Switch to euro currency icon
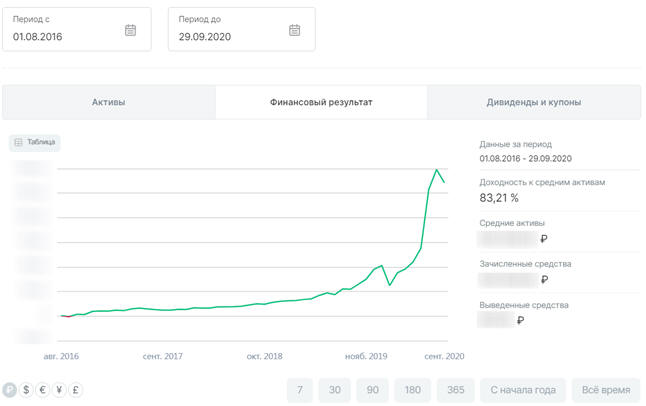Image resolution: width=646 pixels, height=406 pixels. point(42,390)
